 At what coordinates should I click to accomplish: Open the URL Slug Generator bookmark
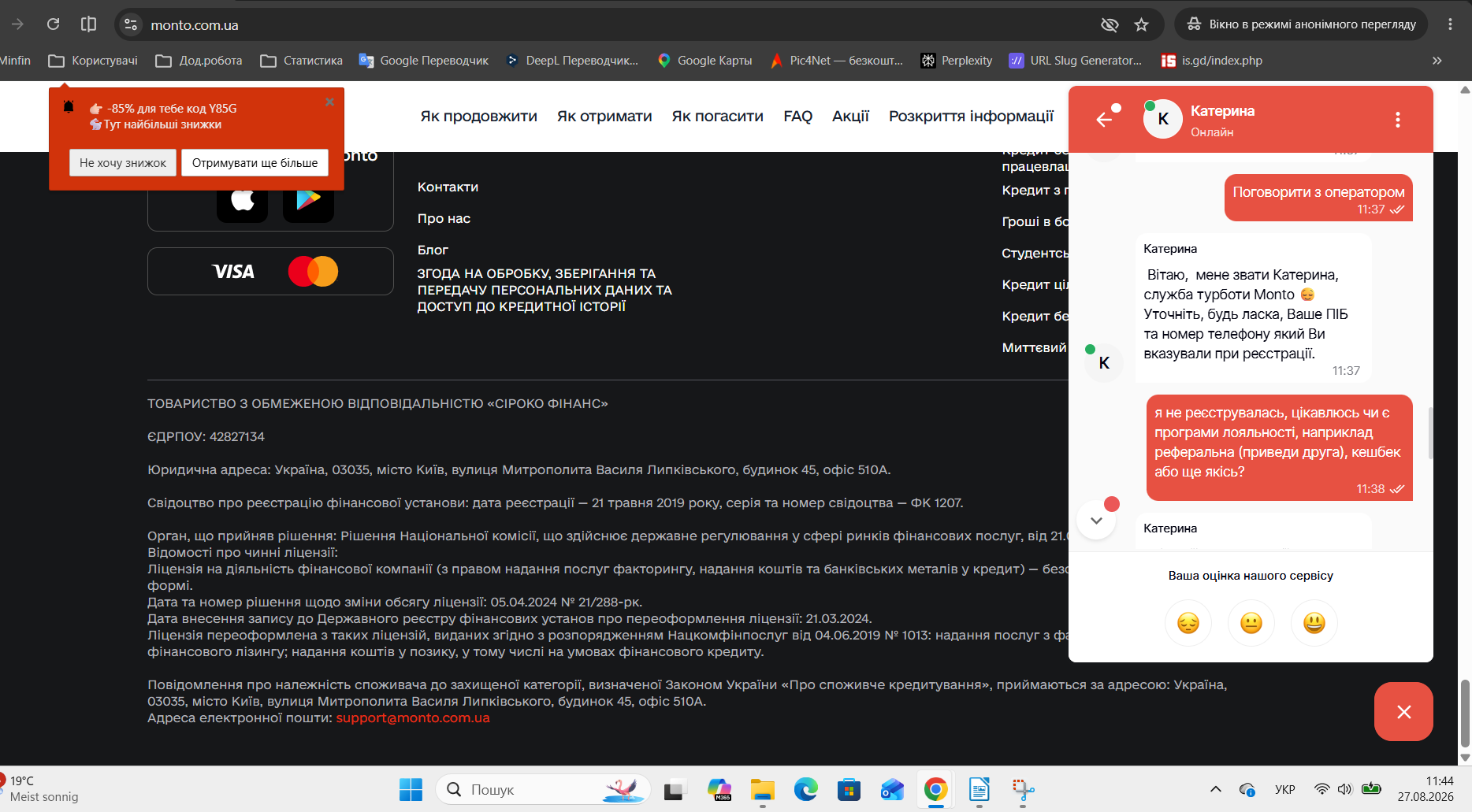point(1076,61)
